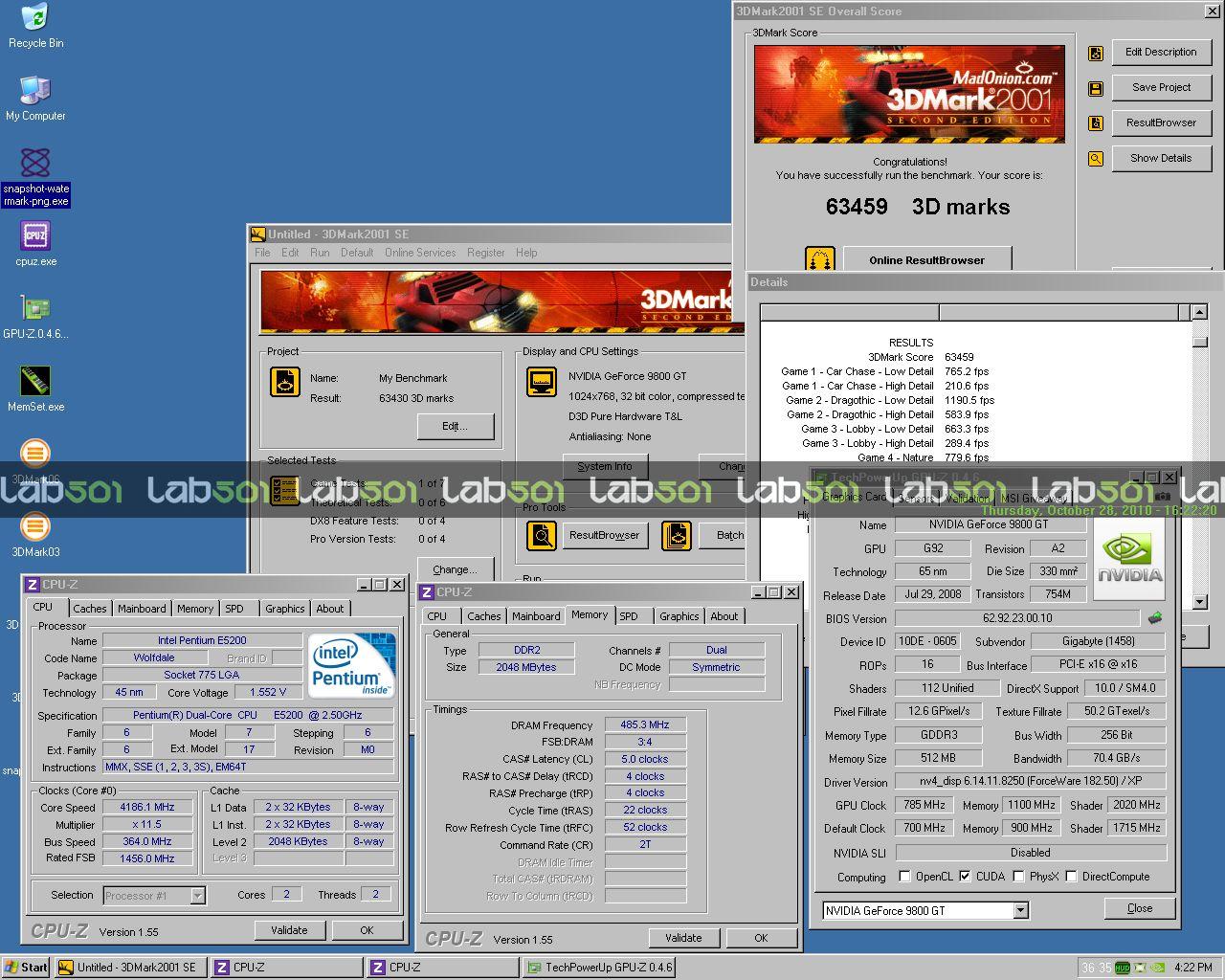Click the Core Speed 4186.1 MHz field
The width and height of the screenshot is (1225, 980).
click(147, 807)
